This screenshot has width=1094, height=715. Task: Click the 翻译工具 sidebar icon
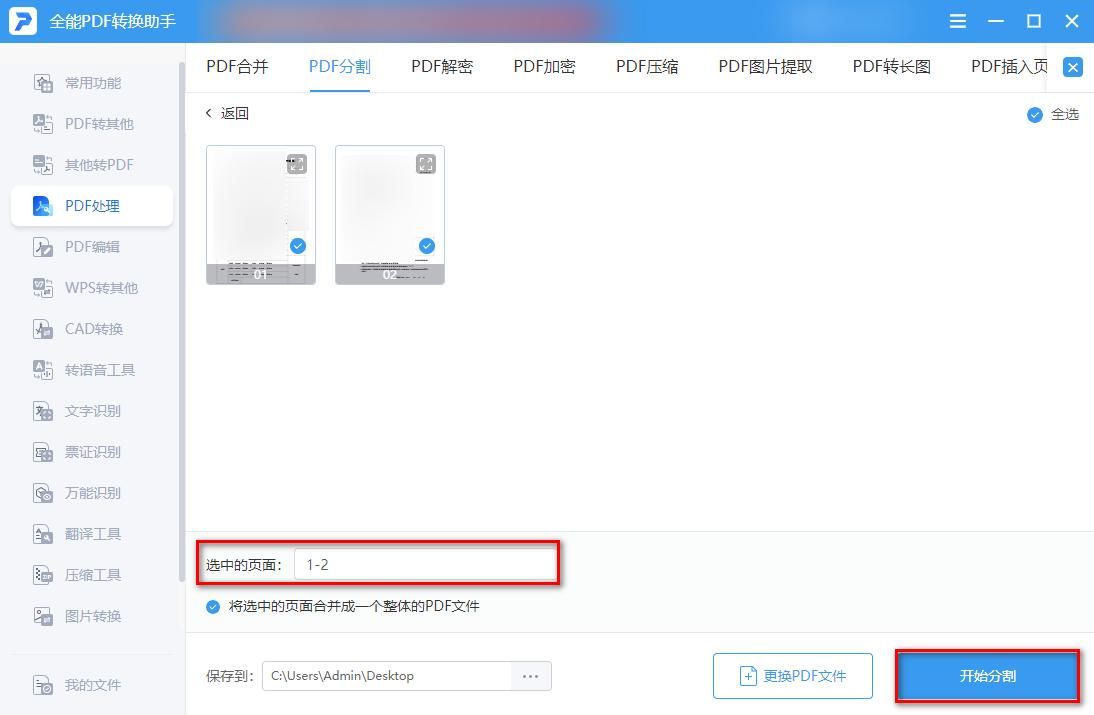coord(43,534)
